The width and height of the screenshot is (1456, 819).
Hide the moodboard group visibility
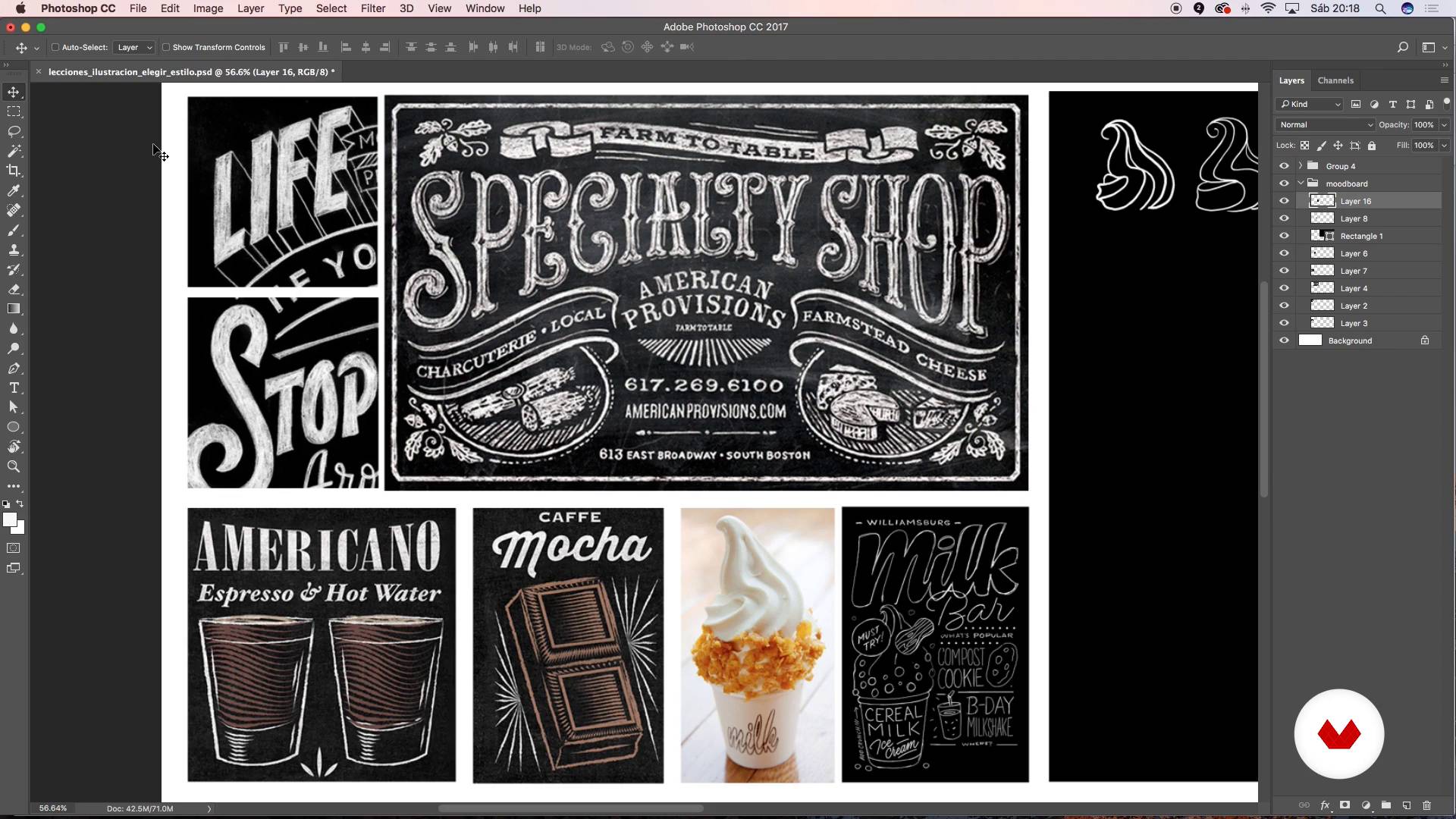[1284, 184]
